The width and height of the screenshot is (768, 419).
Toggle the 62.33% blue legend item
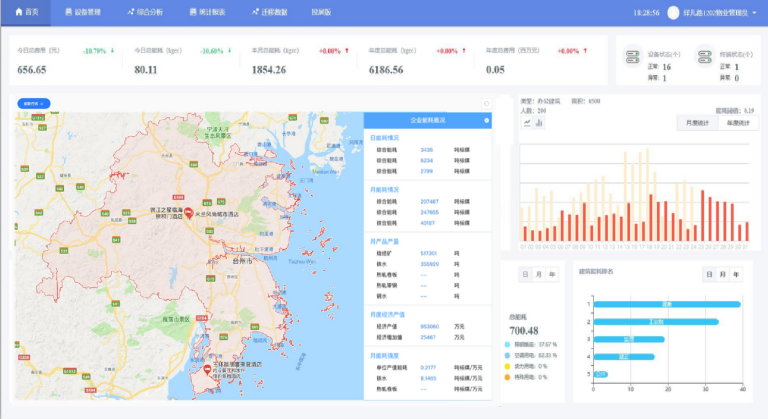531,355
